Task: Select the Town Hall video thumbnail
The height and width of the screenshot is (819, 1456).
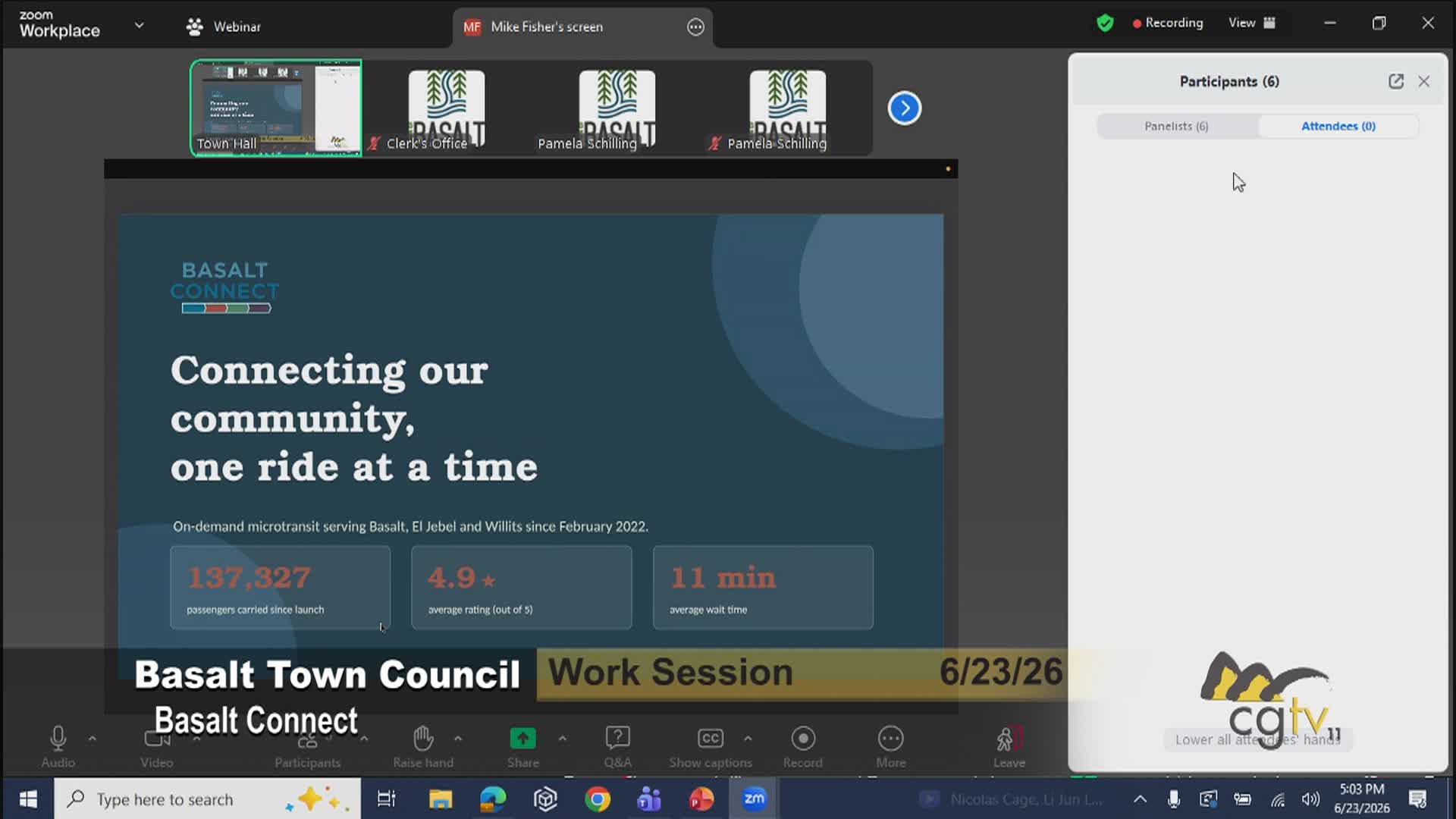Action: click(x=276, y=108)
